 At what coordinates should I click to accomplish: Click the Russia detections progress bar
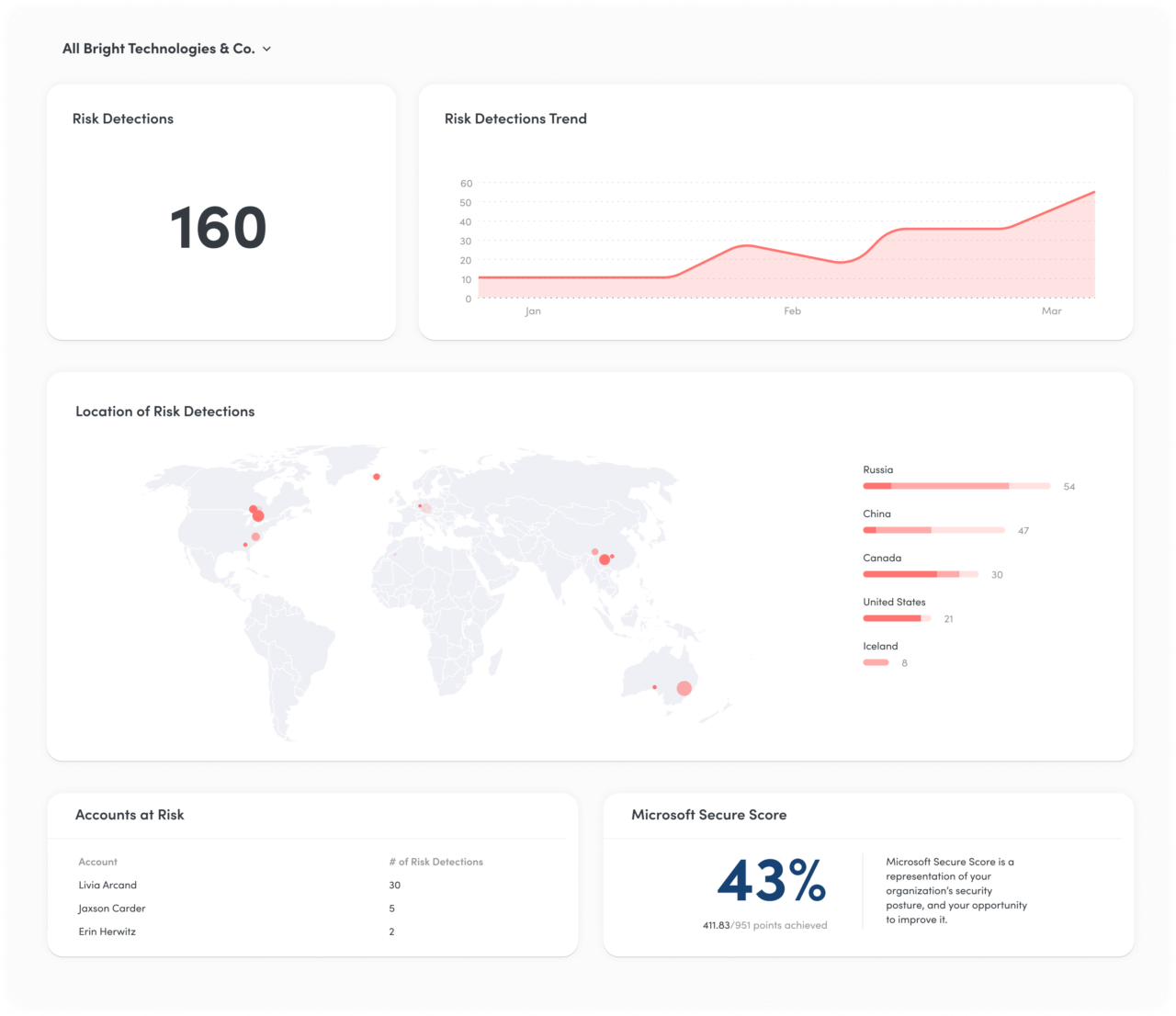[x=955, y=486]
